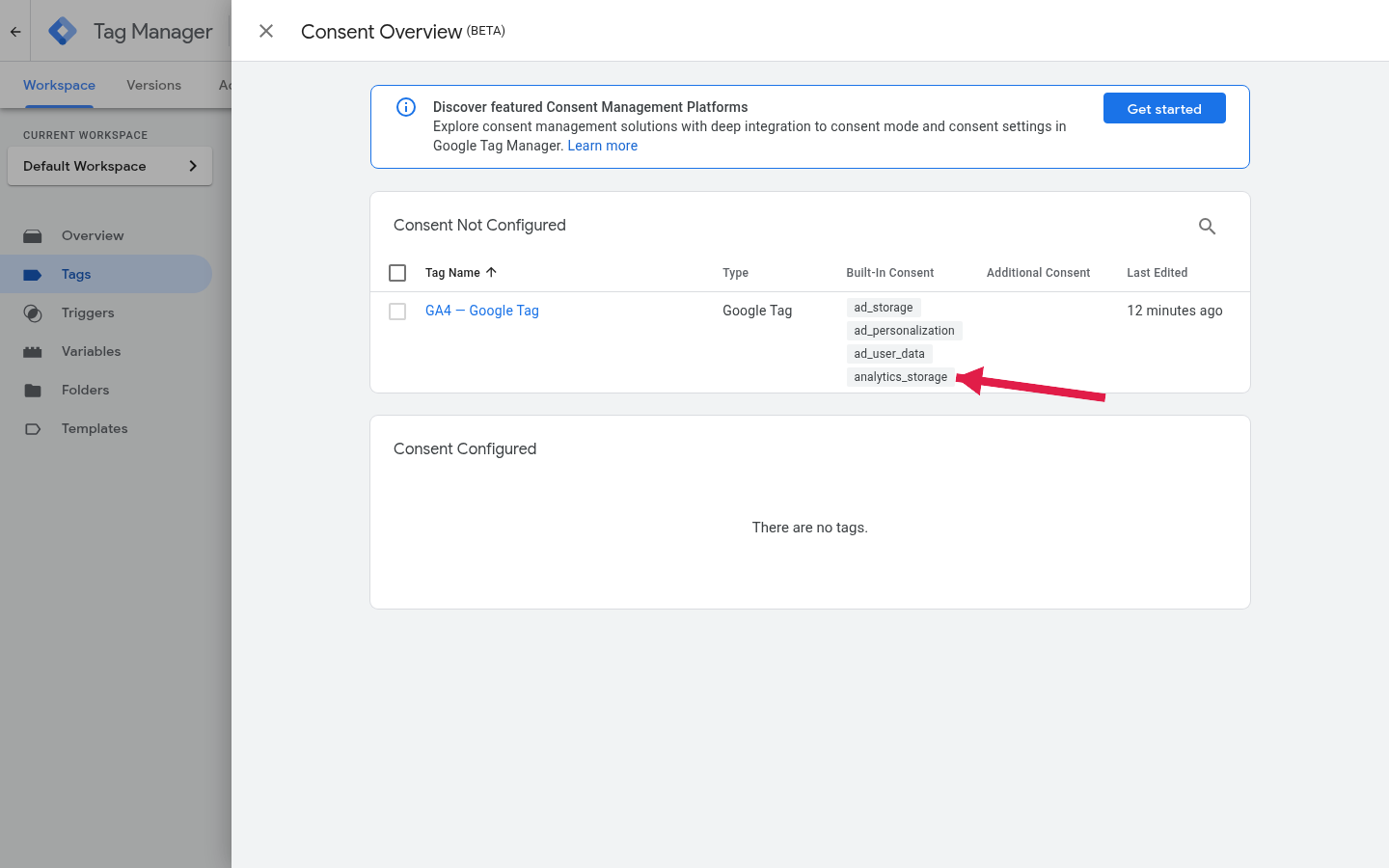Click the Tags sidebar icon
The image size is (1389, 868).
[33, 274]
